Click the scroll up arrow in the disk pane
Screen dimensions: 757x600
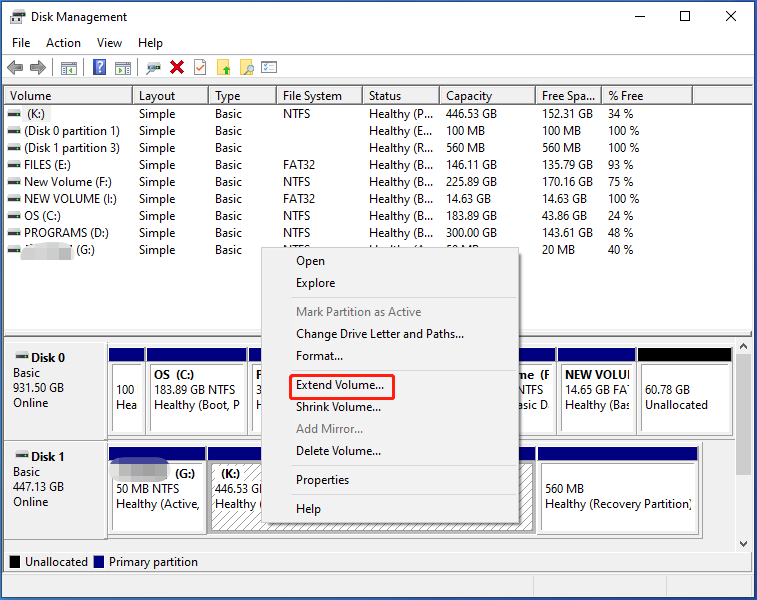743,347
